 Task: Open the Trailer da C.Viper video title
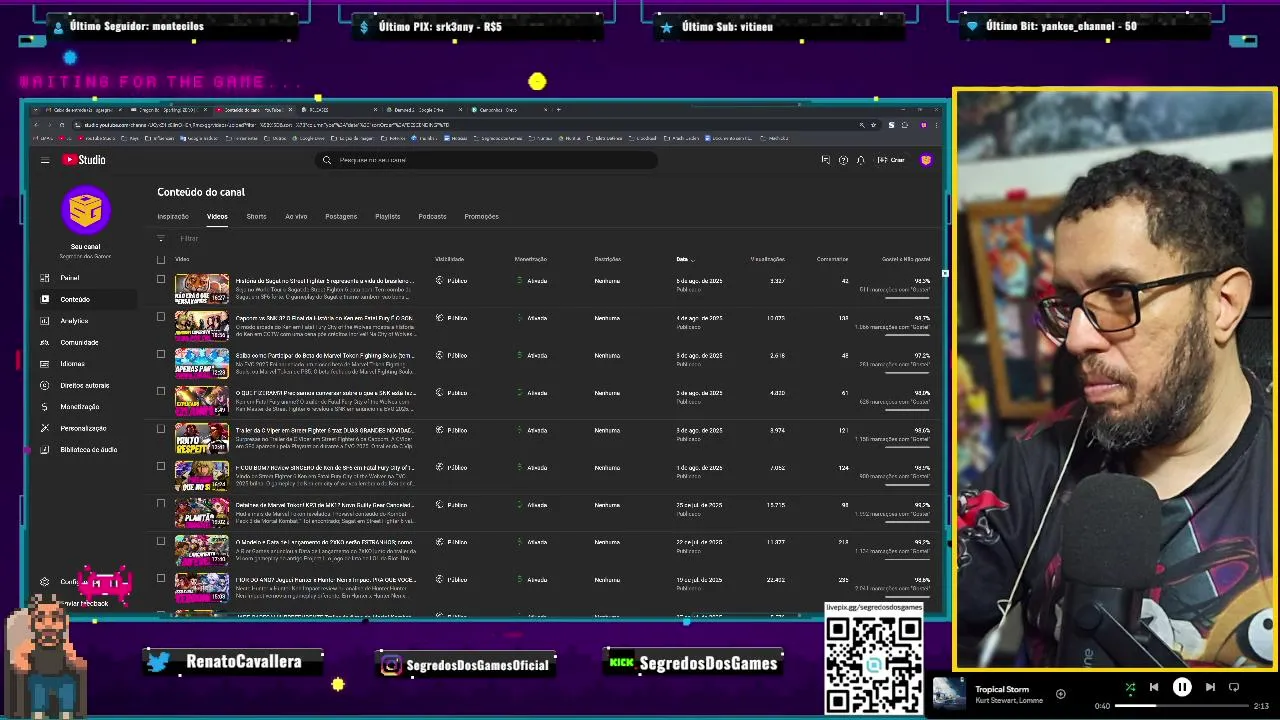tap(324, 430)
